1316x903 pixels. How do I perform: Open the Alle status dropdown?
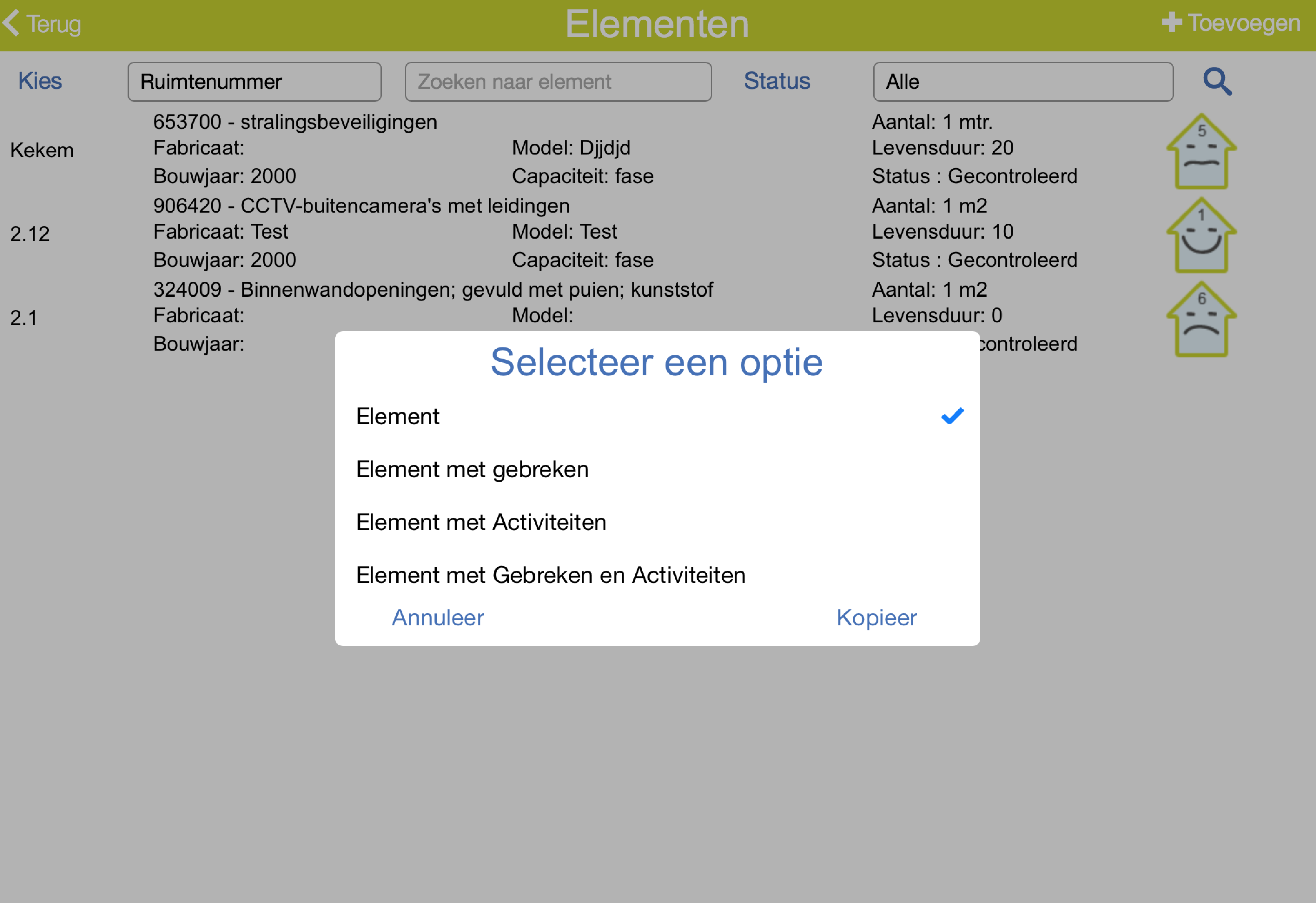point(1023,82)
